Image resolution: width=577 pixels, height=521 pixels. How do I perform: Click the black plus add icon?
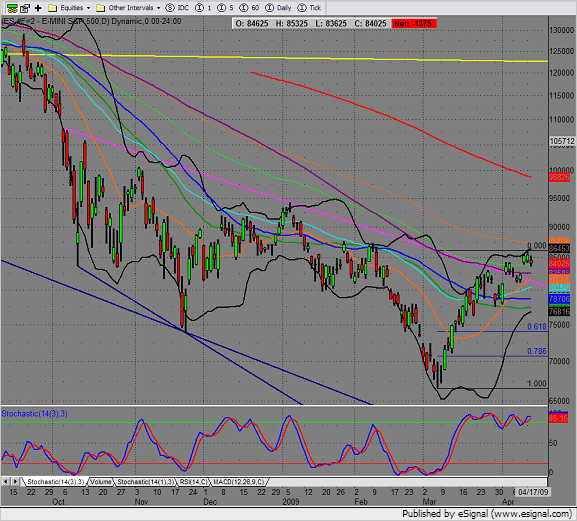[38, 8]
